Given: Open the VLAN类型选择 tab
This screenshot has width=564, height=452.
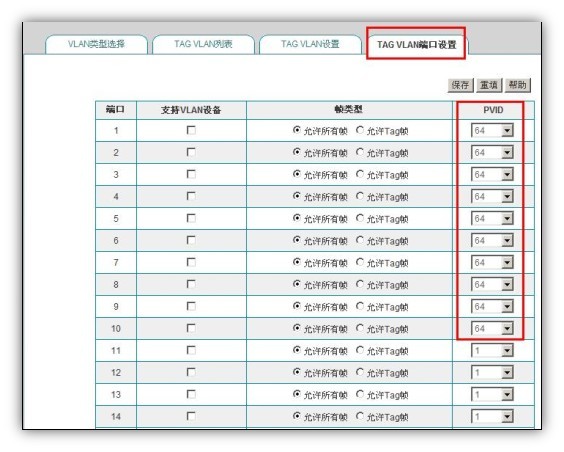Looking at the screenshot, I should 96,44.
